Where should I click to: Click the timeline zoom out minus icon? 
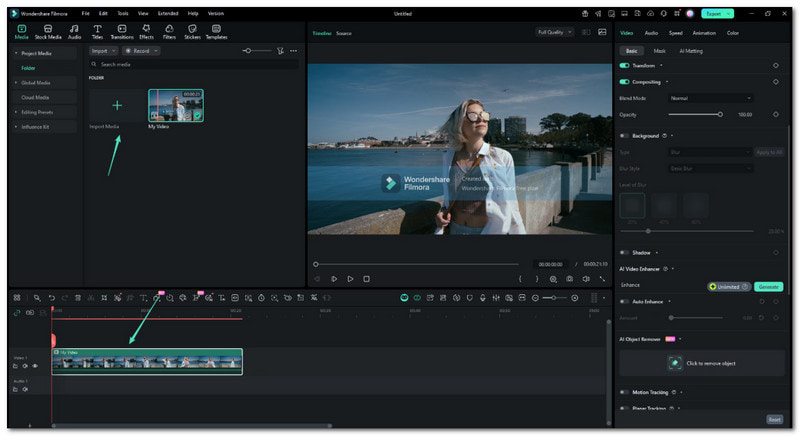535,298
